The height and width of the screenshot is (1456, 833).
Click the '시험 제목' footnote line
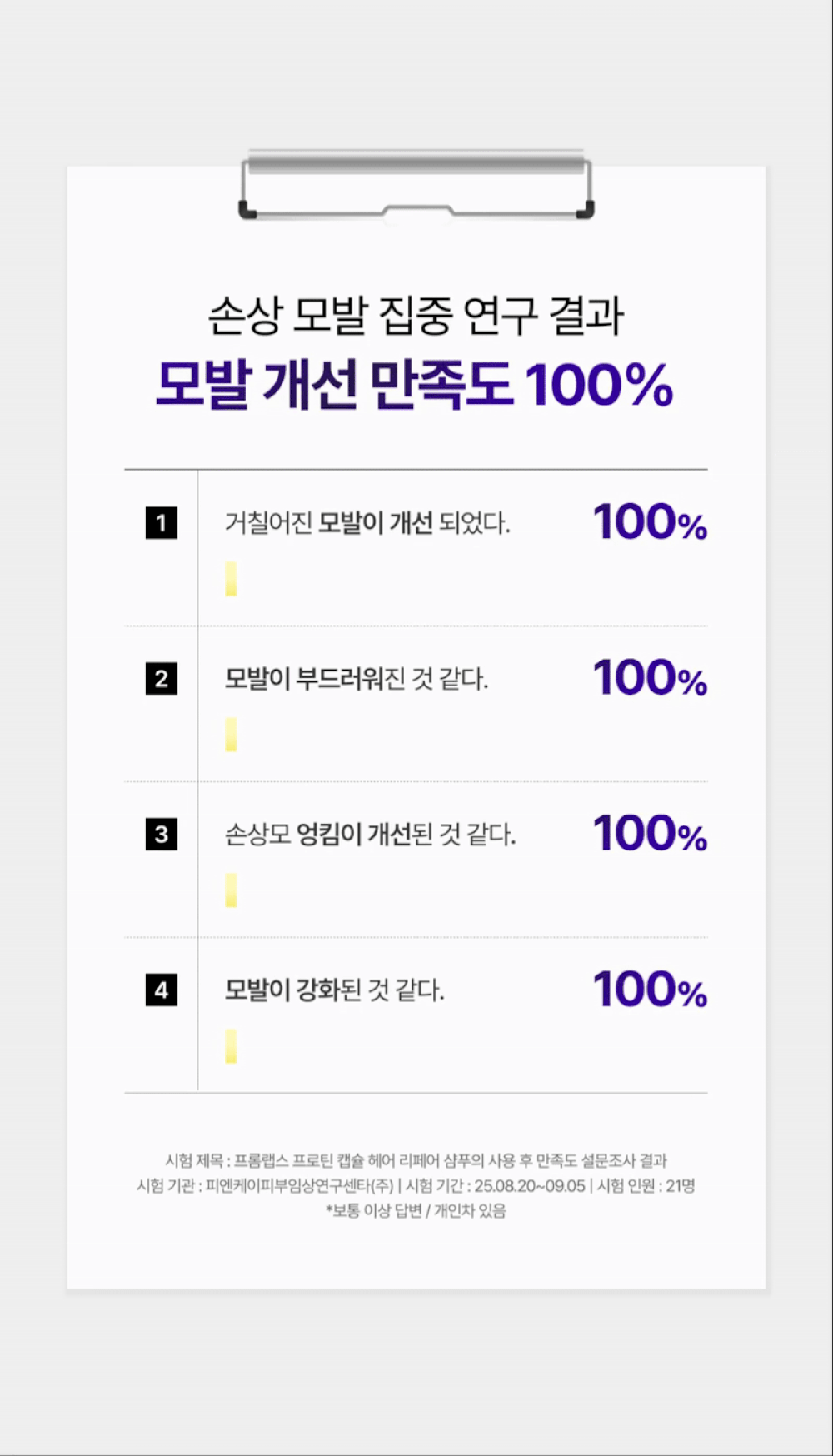tap(416, 1160)
